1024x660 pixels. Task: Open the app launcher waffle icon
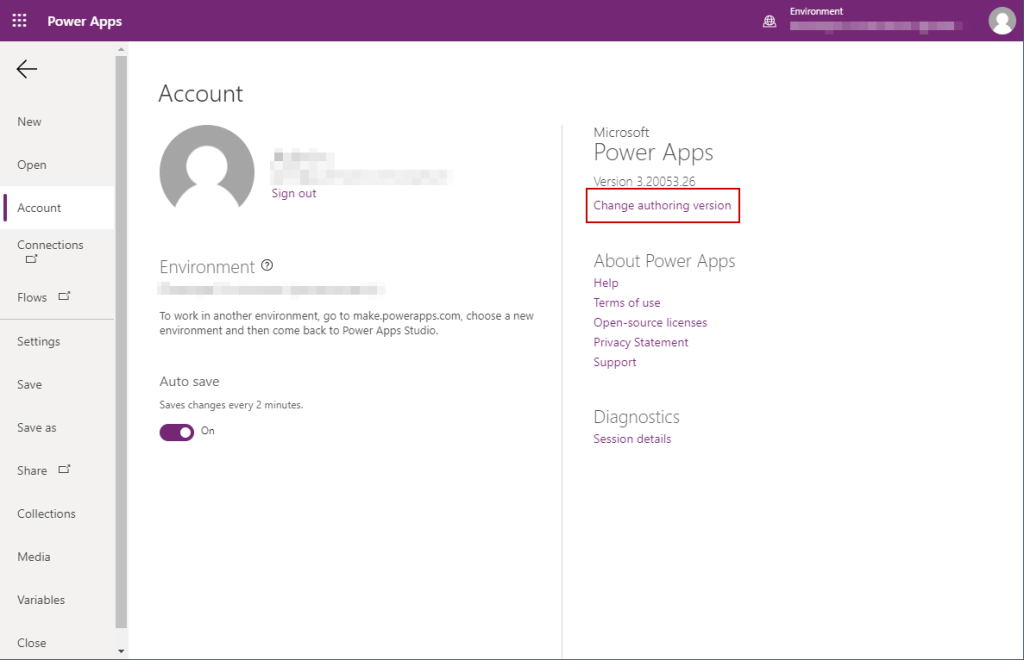[19, 21]
